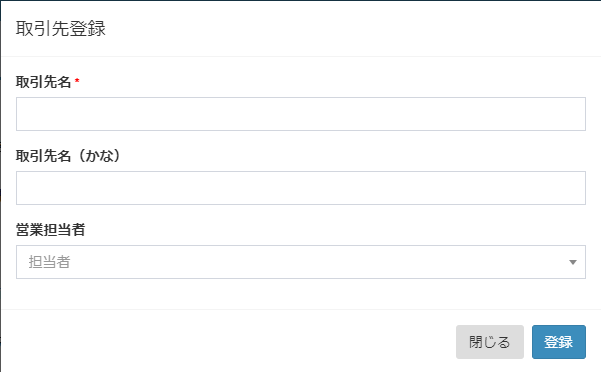The height and width of the screenshot is (372, 601).
Task: Click the dropdown arrow in 営業担当者 field
Action: (573, 262)
